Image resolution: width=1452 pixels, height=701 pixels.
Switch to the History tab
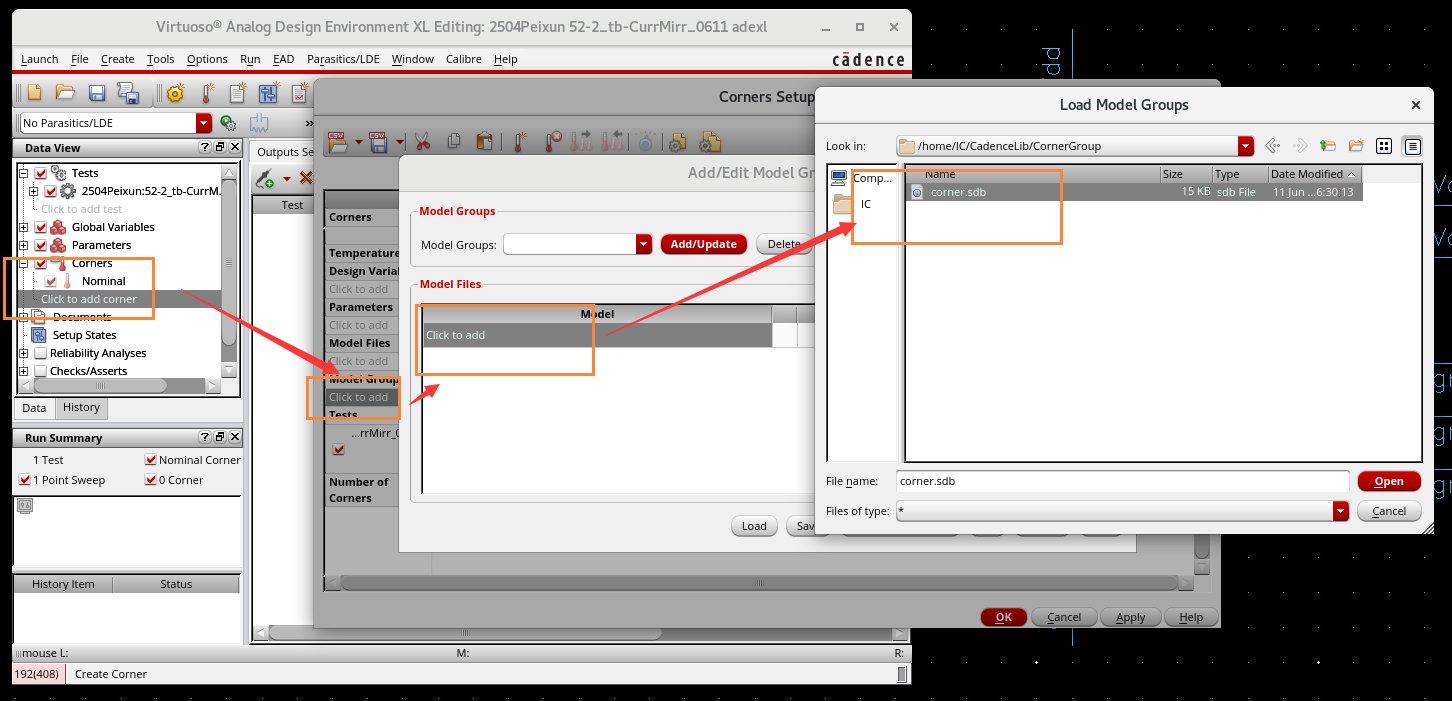[81, 408]
